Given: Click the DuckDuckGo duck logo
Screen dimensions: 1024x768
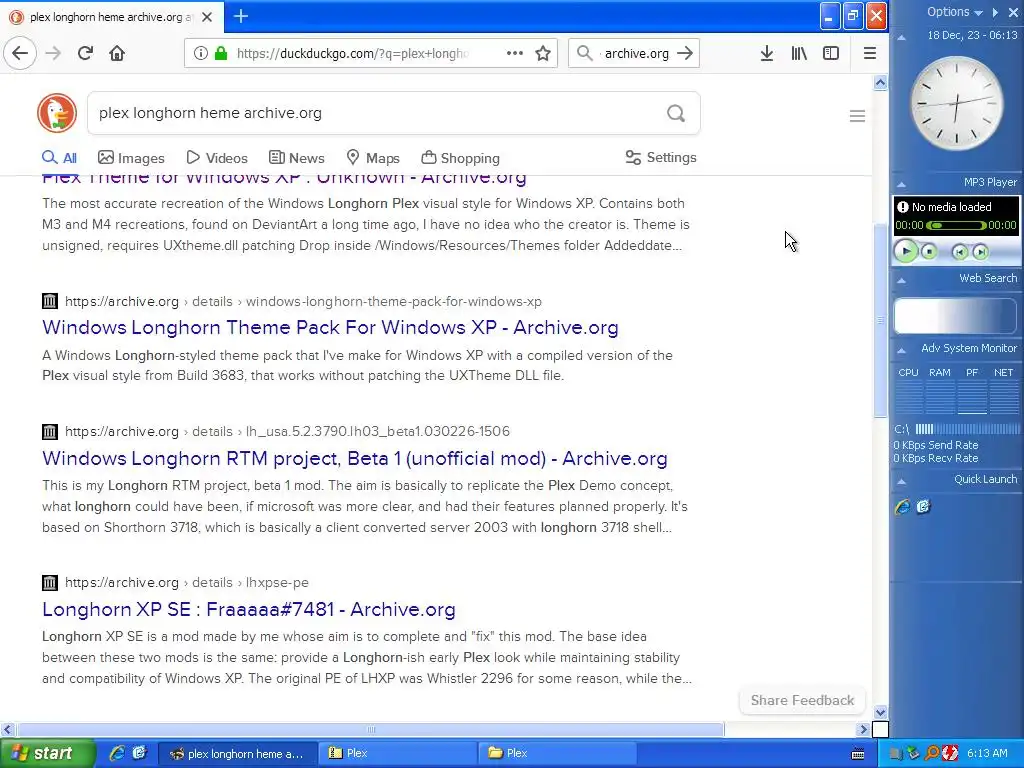Looking at the screenshot, I should [57, 113].
